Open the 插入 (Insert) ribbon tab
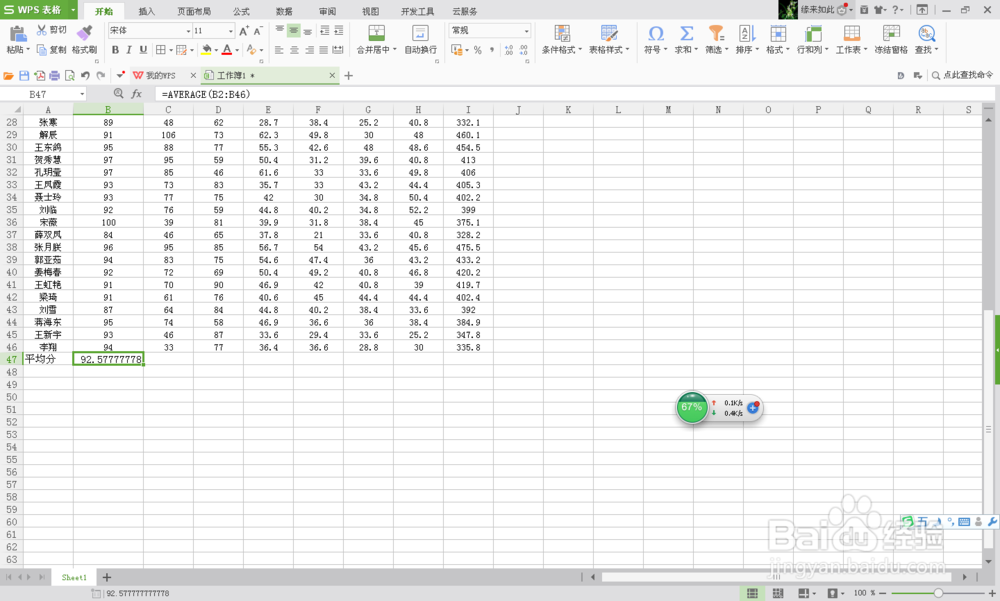This screenshot has height=601, width=1000. point(147,11)
